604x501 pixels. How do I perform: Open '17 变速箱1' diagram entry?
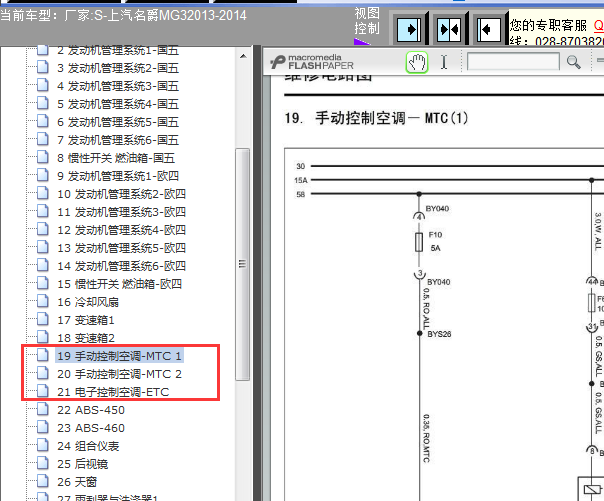click(x=86, y=320)
